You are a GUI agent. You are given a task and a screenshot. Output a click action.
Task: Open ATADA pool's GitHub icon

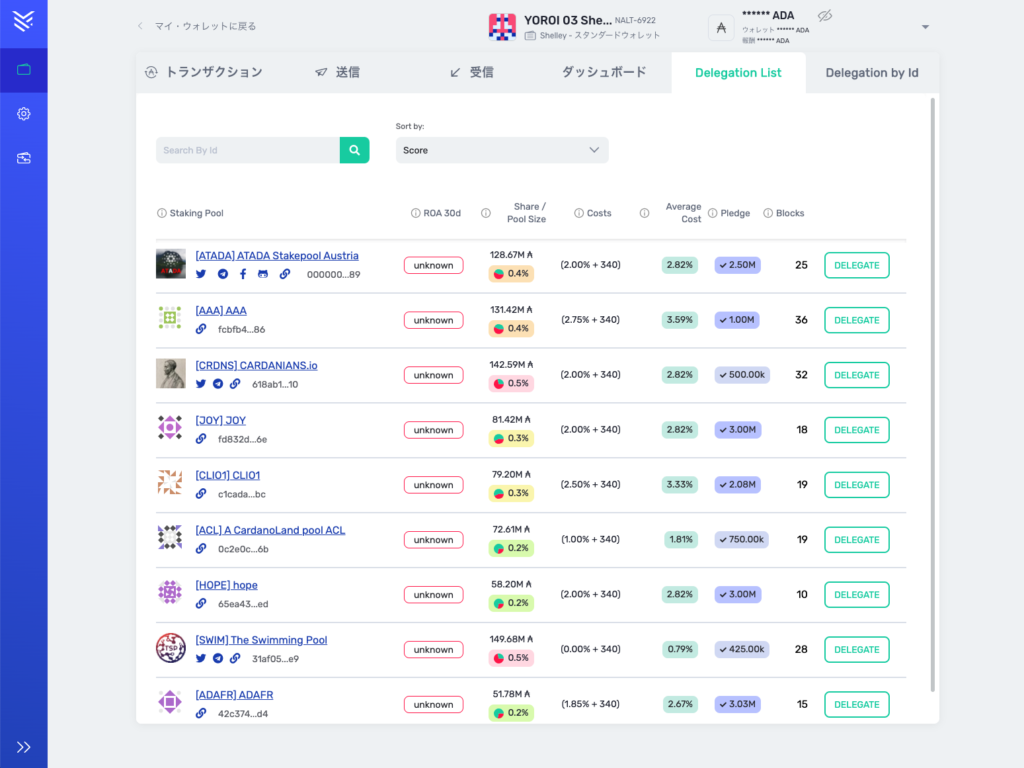coord(263,274)
